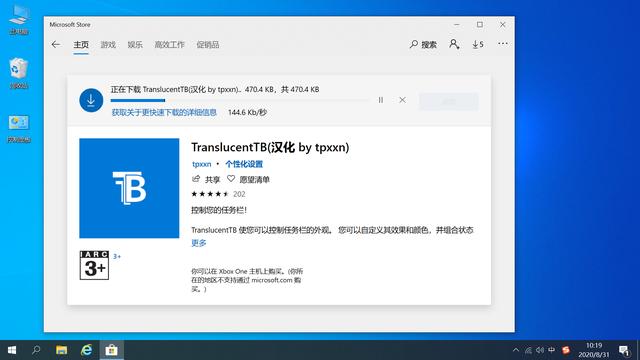
Task: Click the Sogou input tray icon
Action: pos(566,350)
